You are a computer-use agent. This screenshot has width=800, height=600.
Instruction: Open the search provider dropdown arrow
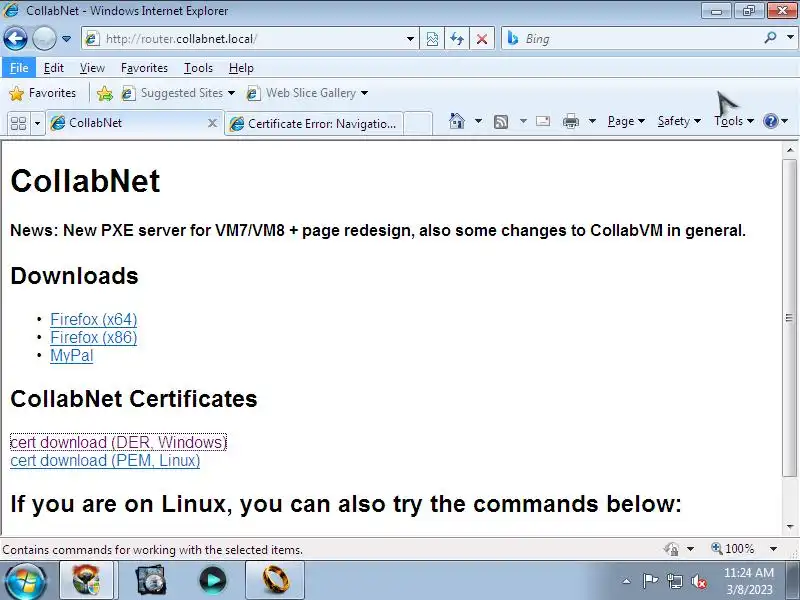point(790,38)
